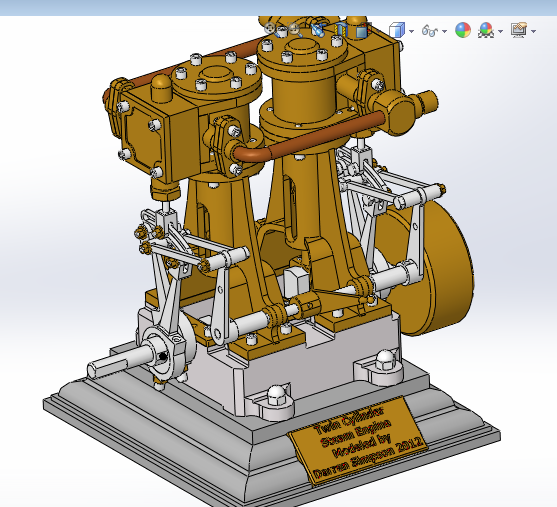Click the Previous View icon
557x507 pixels.
318,30
